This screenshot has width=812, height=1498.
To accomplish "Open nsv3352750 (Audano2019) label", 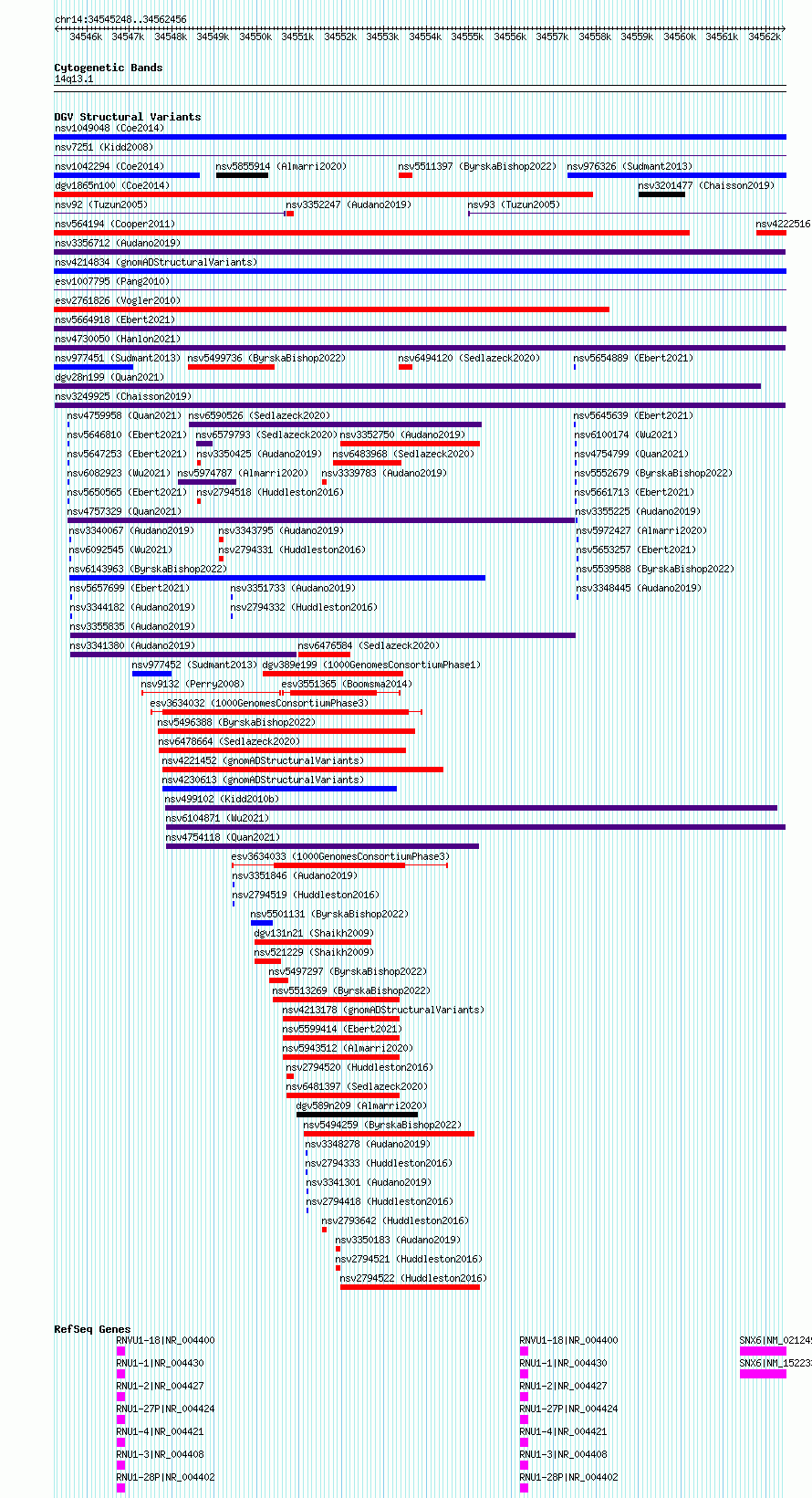I will pyautogui.click(x=403, y=435).
